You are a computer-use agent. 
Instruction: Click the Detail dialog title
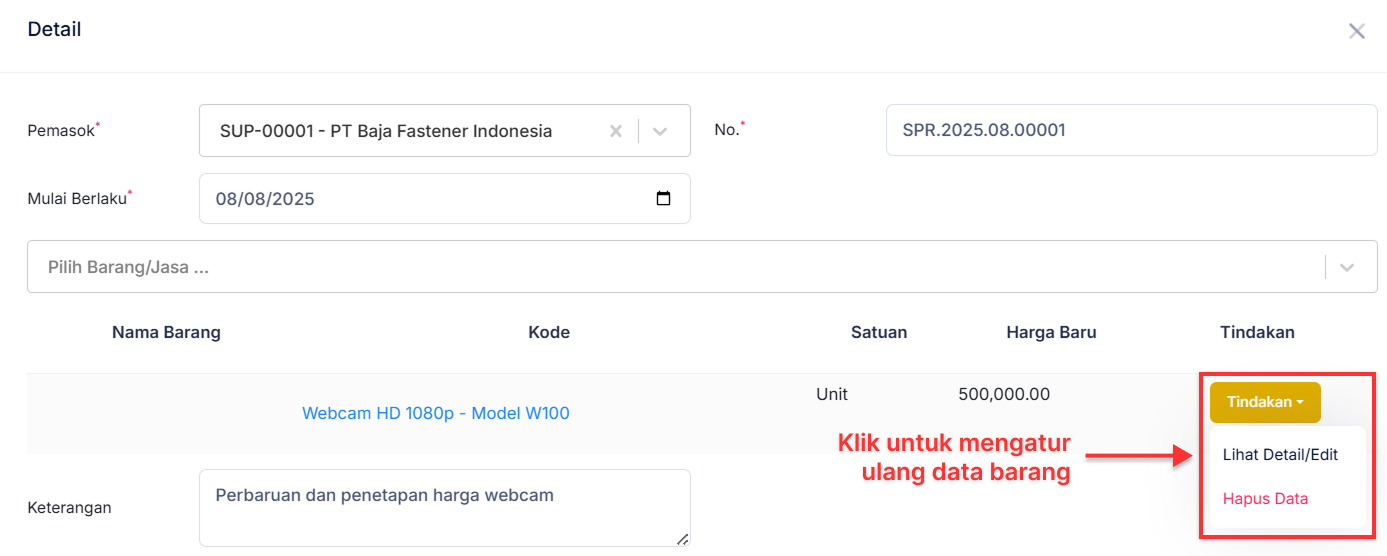click(54, 29)
